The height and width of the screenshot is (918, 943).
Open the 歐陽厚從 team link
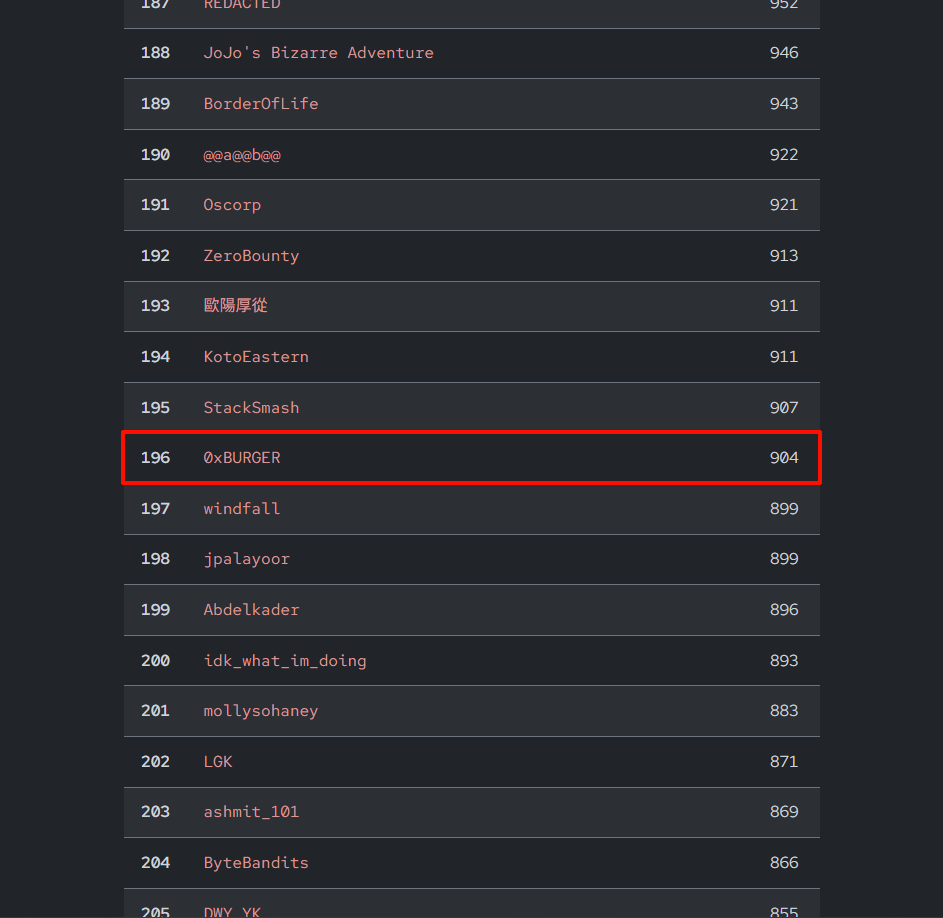pyautogui.click(x=235, y=306)
